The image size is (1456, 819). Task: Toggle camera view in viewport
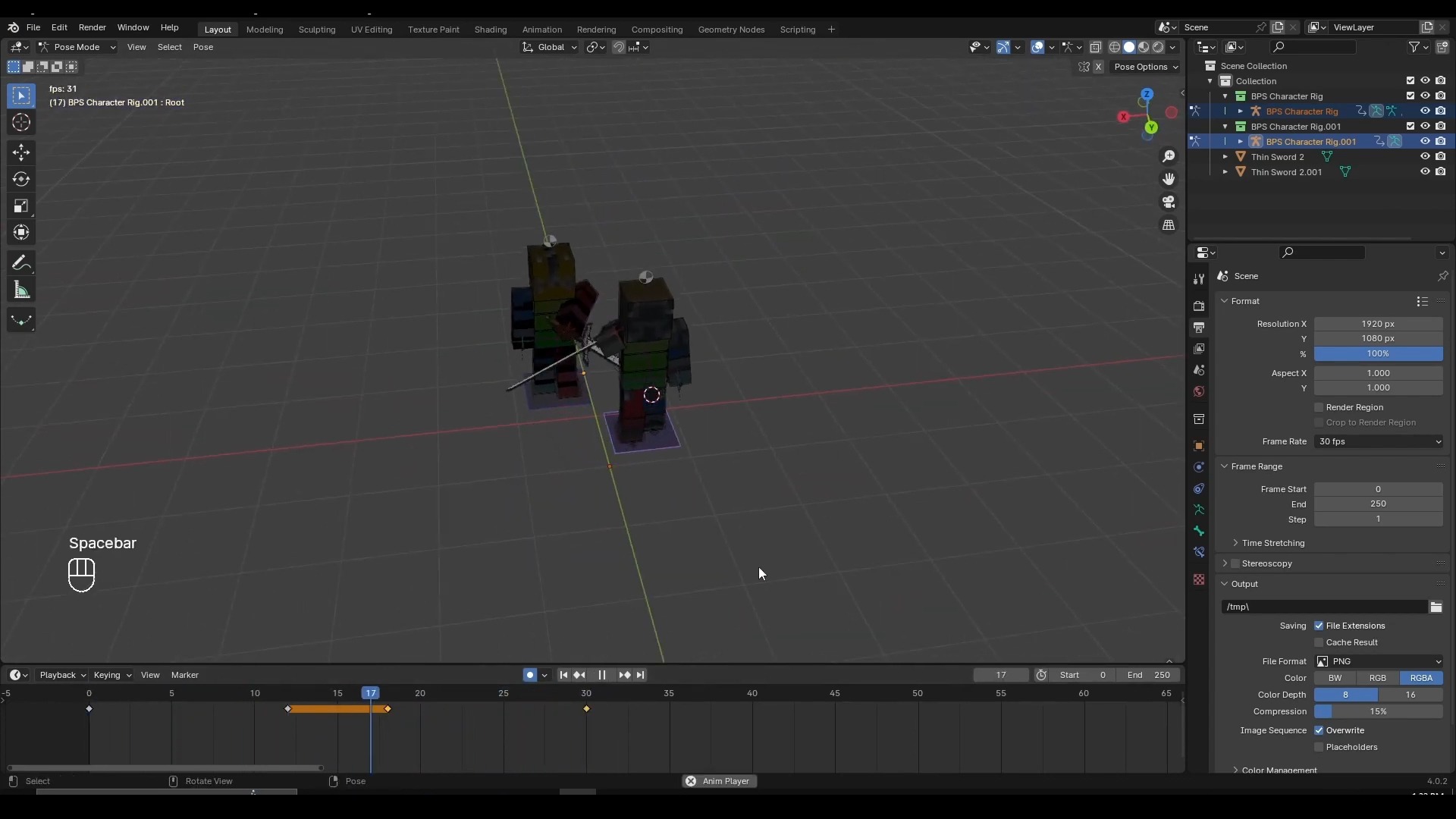[x=1169, y=202]
